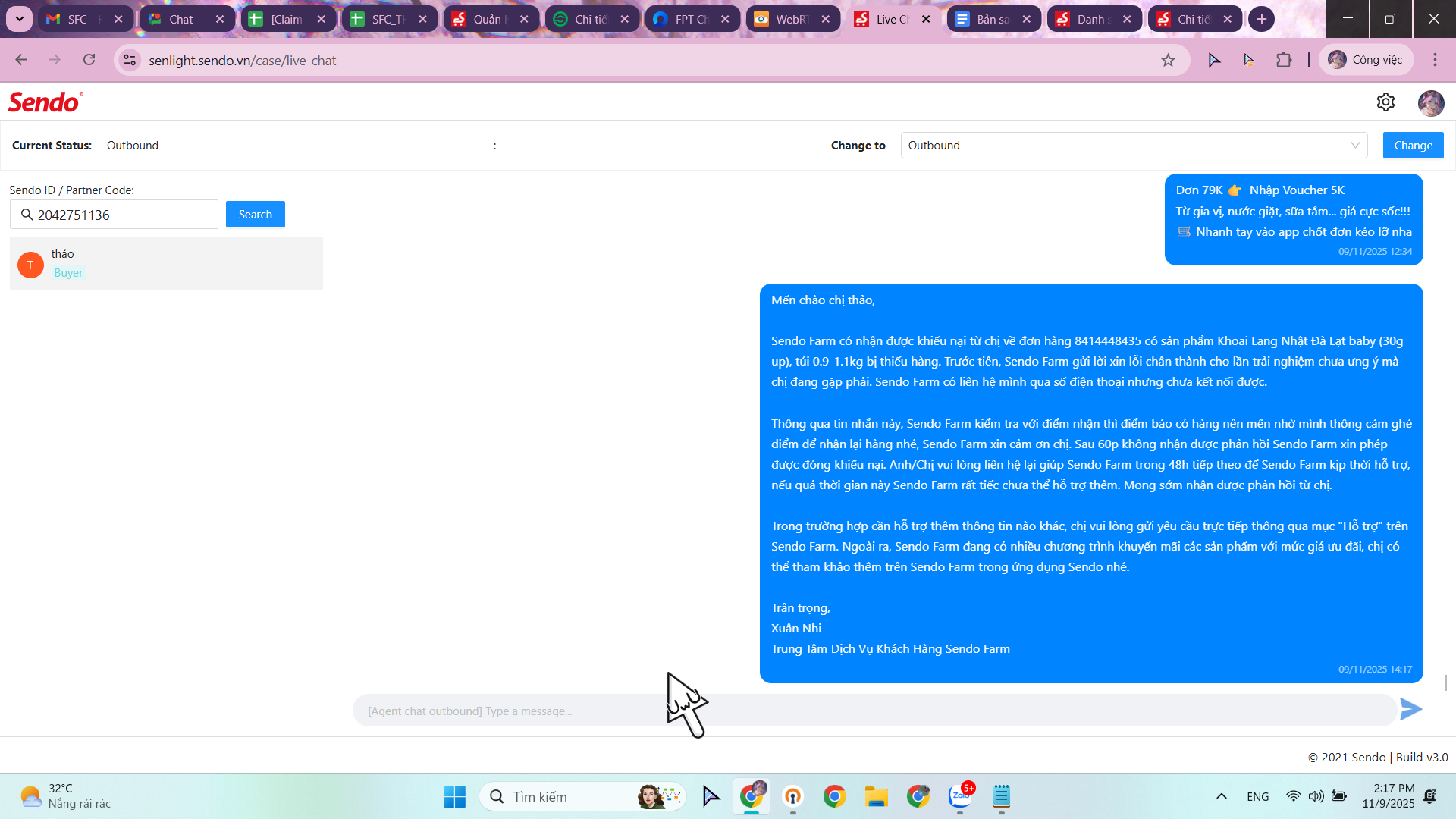The height and width of the screenshot is (819, 1456).
Task: Open browser extensions puzzle icon
Action: tap(1284, 60)
